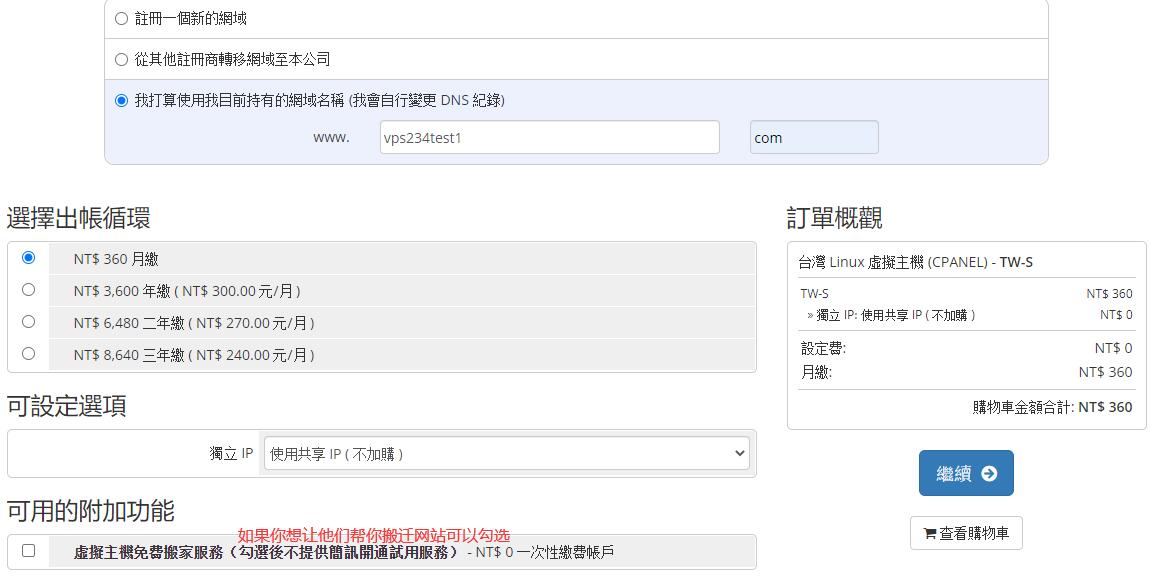This screenshot has width=1151, height=581.
Task: Choose the NT$ 3,600 年繳 billing cycle
Action: click(29, 289)
